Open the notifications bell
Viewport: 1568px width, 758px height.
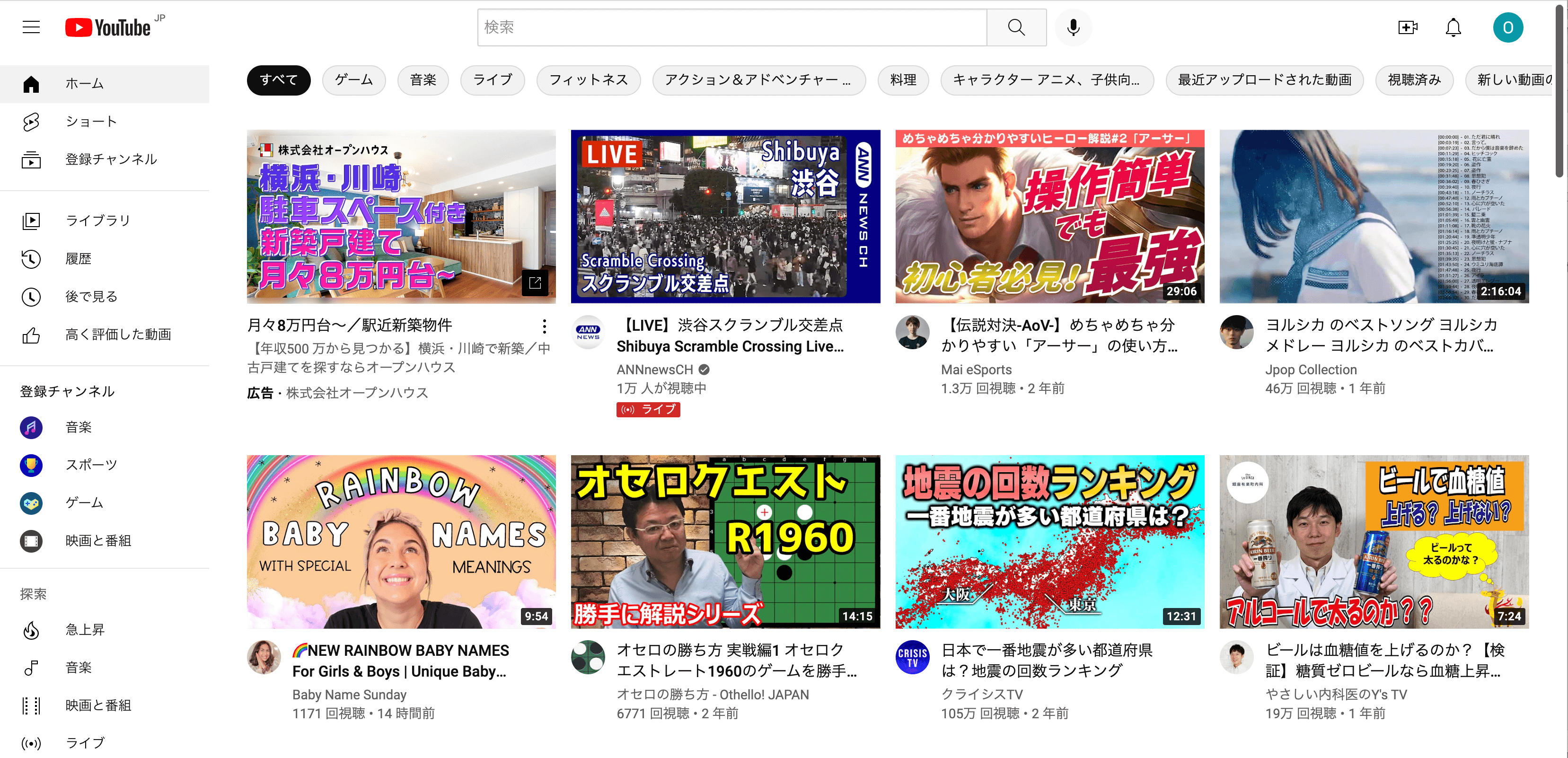click(x=1453, y=27)
